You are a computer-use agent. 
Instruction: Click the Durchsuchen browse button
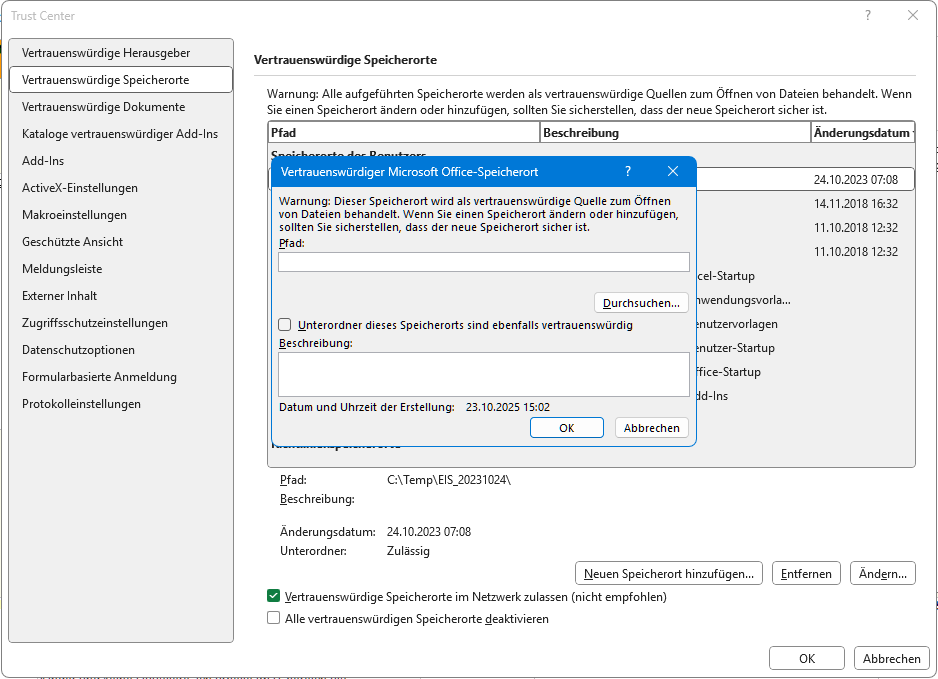click(641, 302)
